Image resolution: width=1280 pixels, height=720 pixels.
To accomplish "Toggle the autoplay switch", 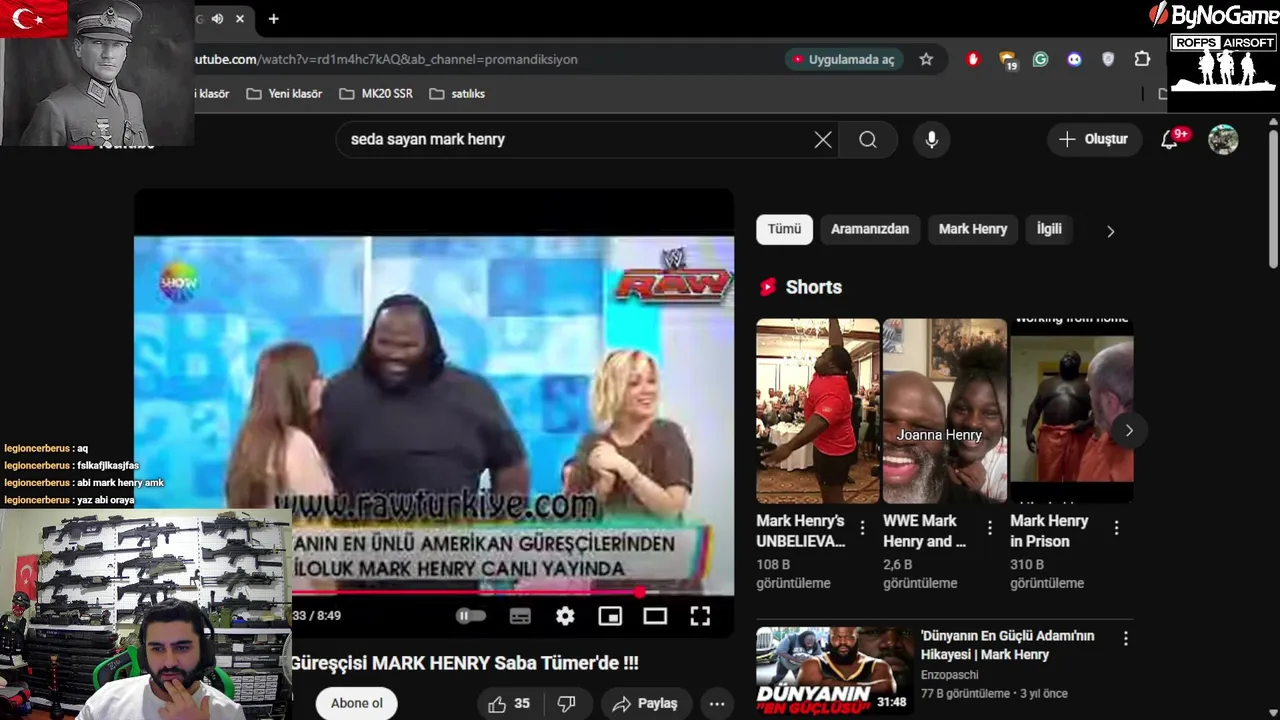I will coord(470,616).
